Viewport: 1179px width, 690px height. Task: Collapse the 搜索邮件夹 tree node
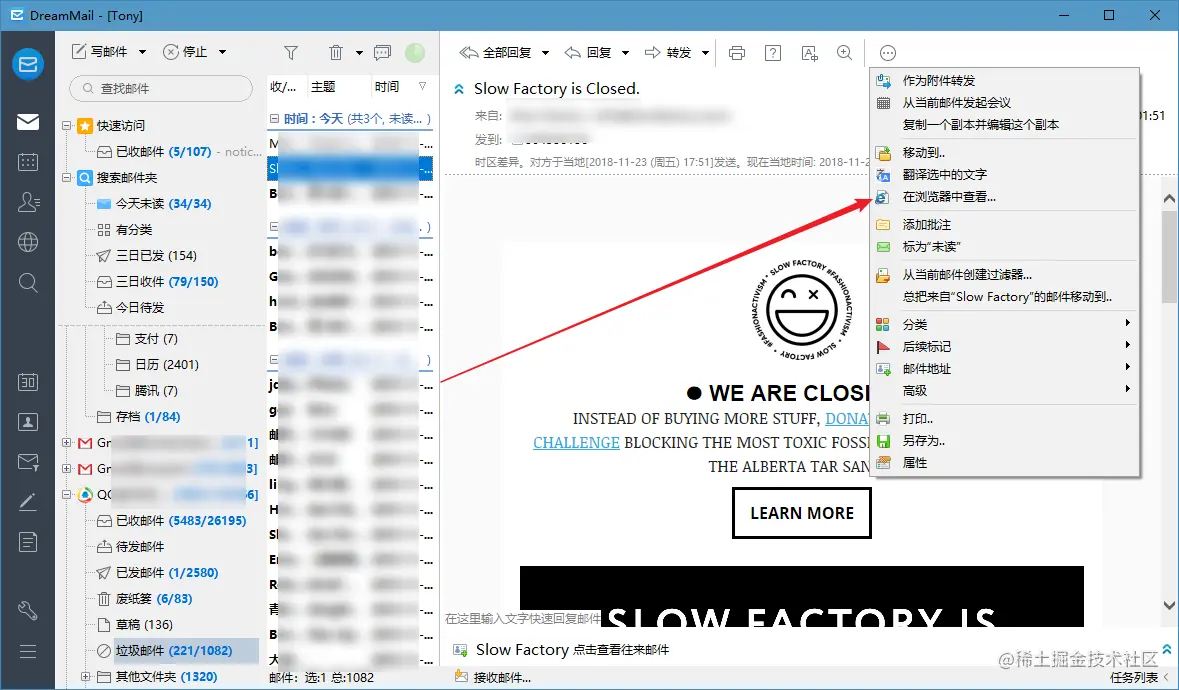[x=67, y=177]
